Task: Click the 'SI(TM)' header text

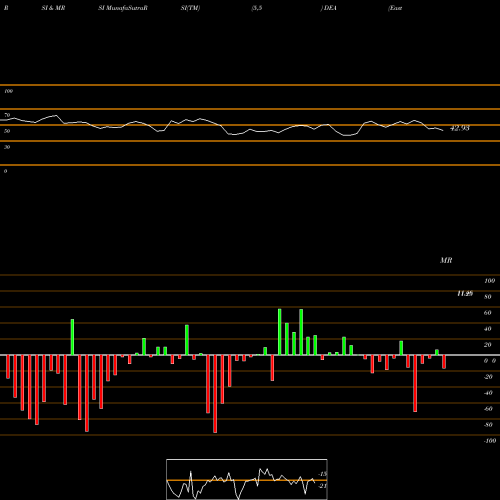Action: pyautogui.click(x=190, y=8)
